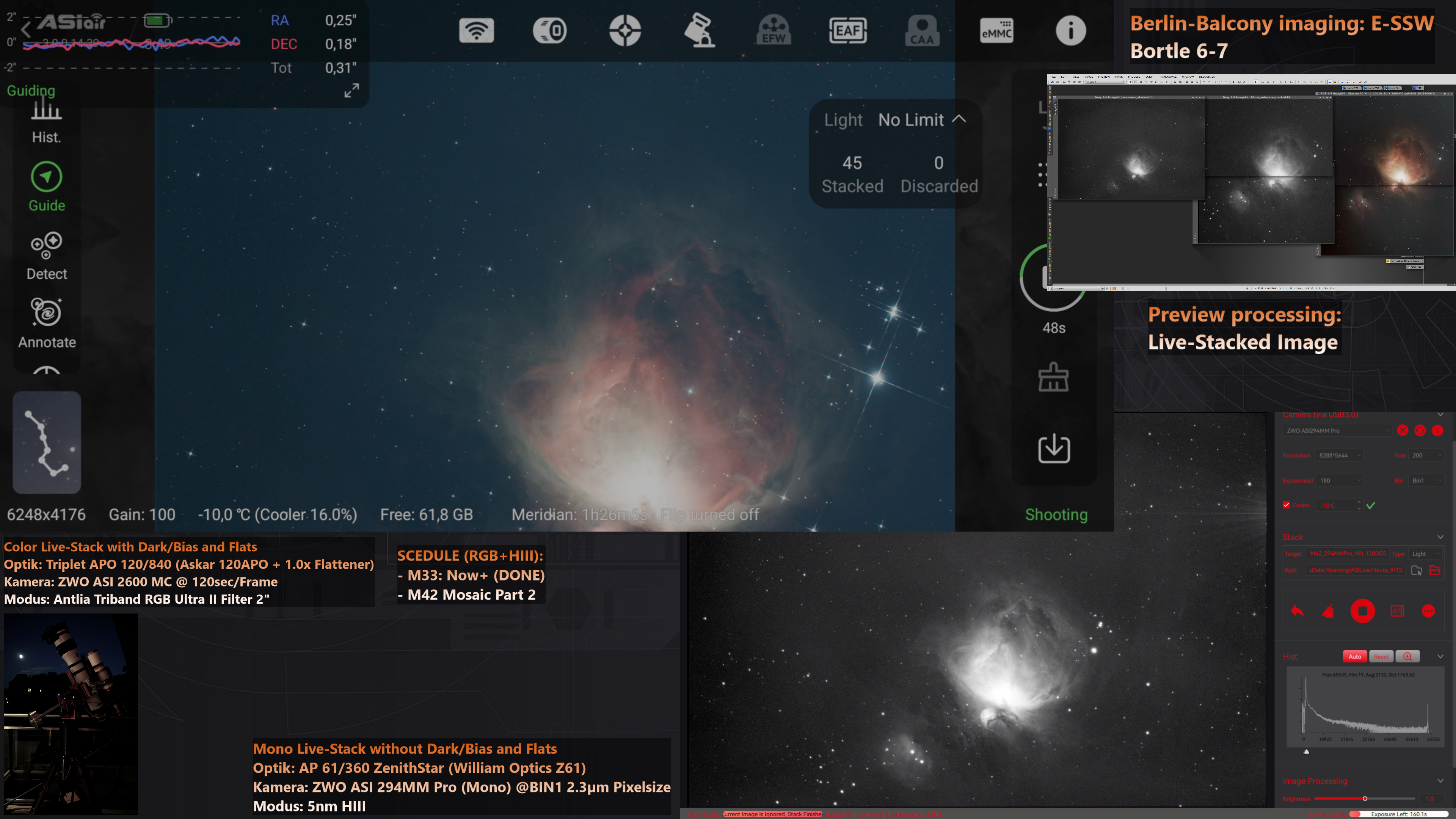Open the Gain 200 dropdown
Viewport: 1456px width, 819px height.
1426,455
